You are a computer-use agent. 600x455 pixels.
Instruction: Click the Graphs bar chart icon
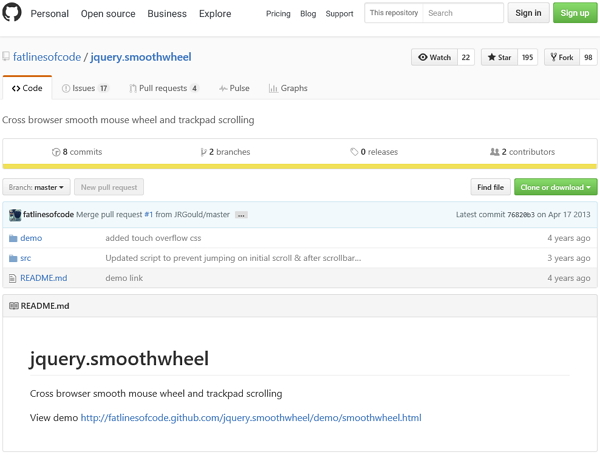[273, 88]
